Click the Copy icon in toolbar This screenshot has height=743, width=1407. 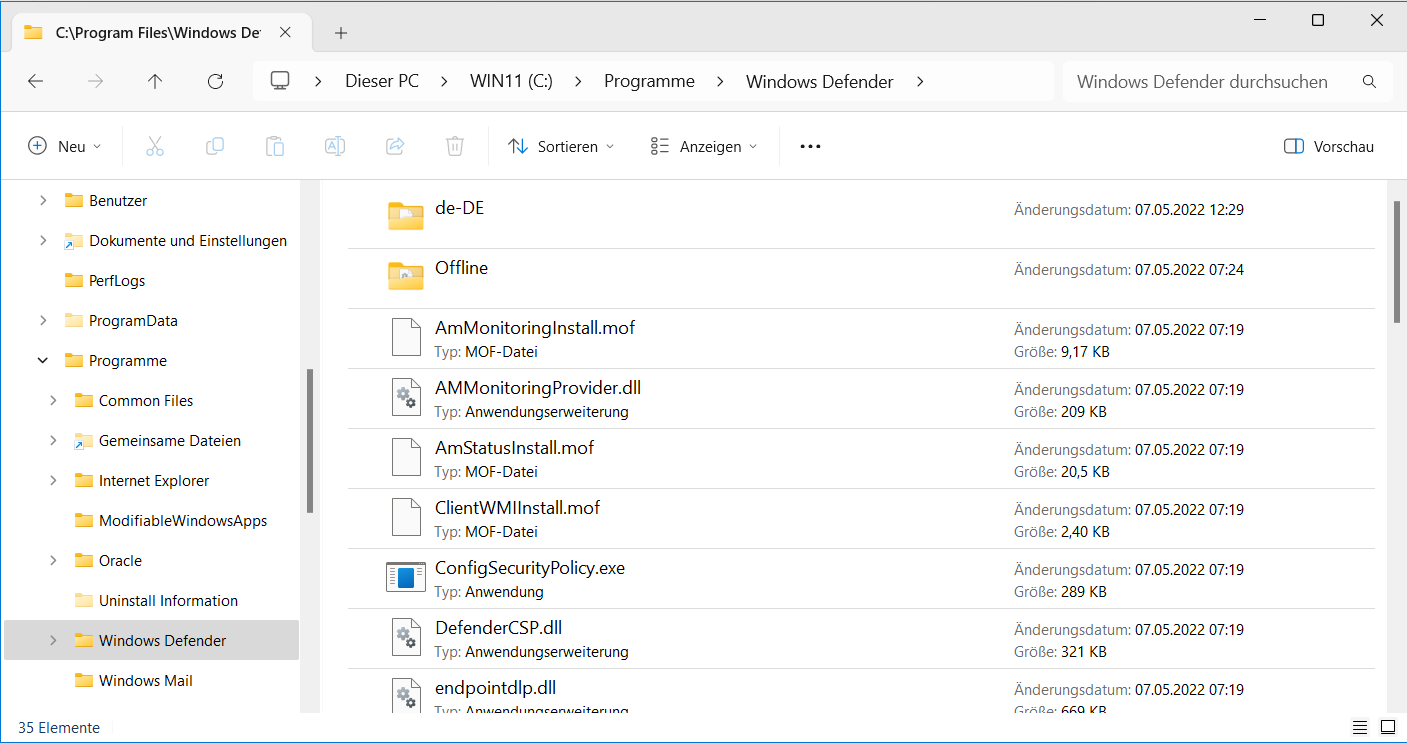214,146
